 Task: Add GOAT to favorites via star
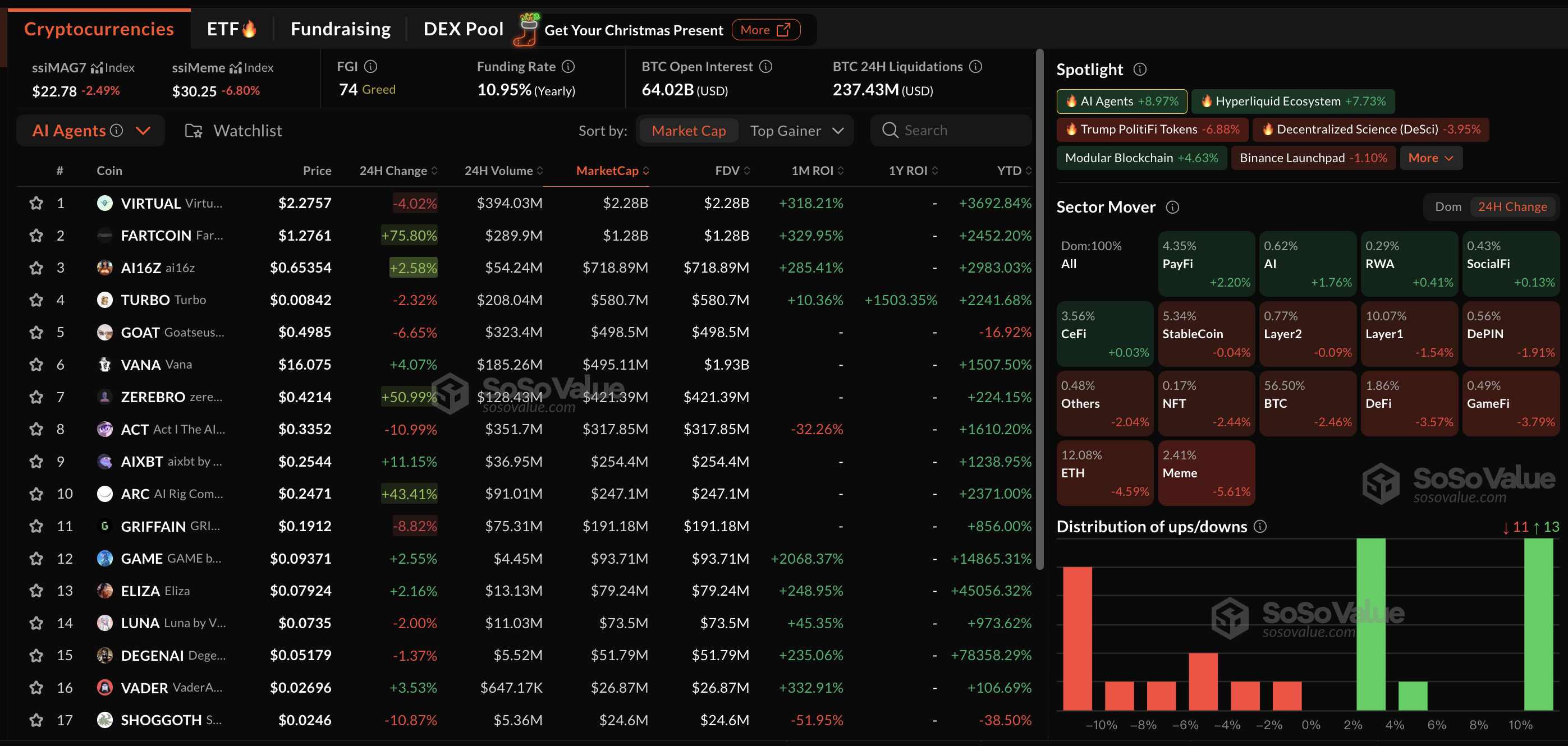click(36, 332)
